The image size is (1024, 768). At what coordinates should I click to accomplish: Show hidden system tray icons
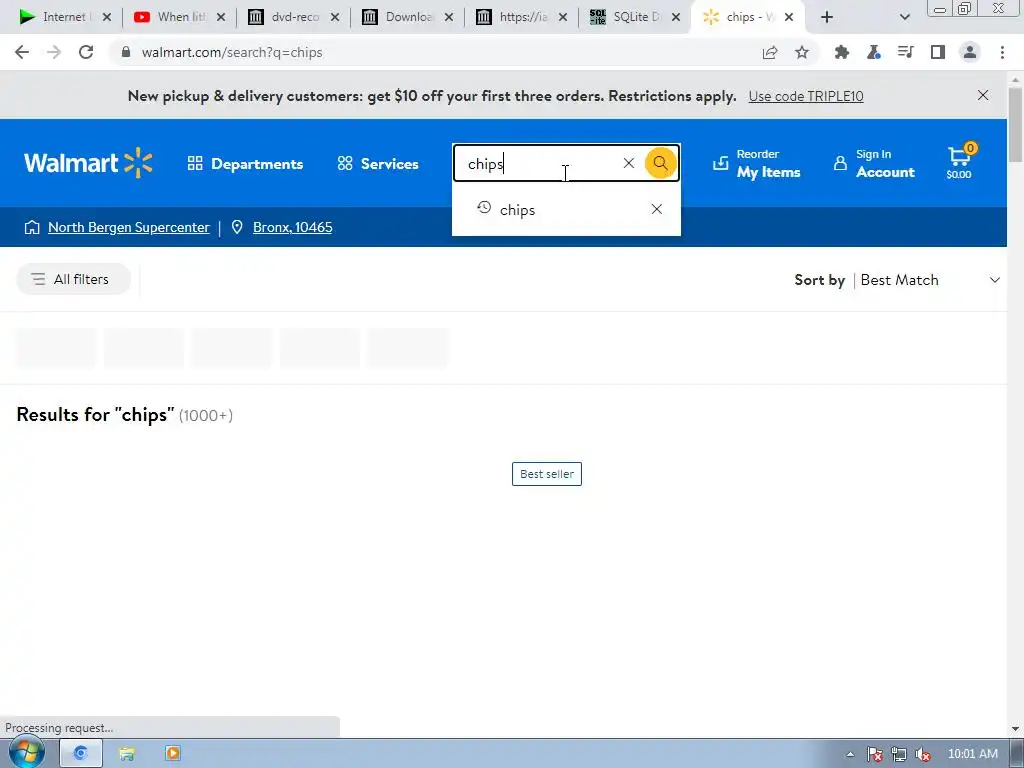pos(850,754)
